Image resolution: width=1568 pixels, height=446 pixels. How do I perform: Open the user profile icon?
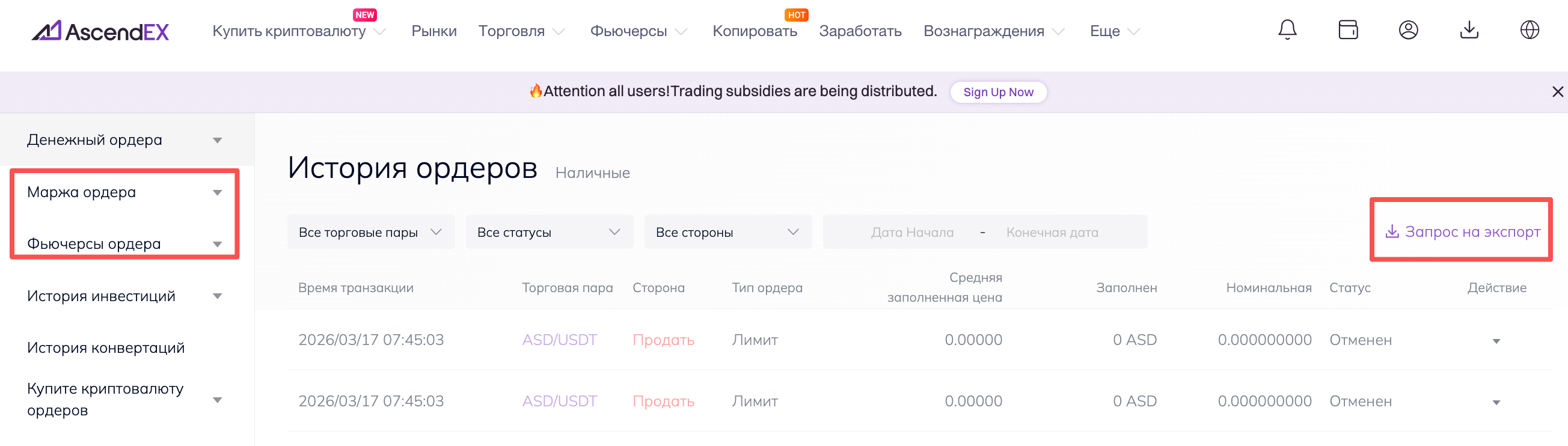[x=1408, y=30]
